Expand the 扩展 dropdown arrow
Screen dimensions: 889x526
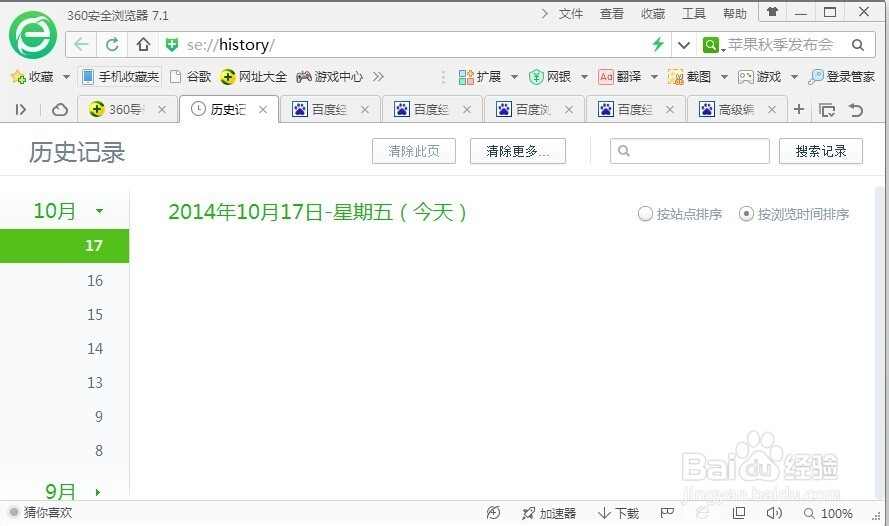click(514, 77)
